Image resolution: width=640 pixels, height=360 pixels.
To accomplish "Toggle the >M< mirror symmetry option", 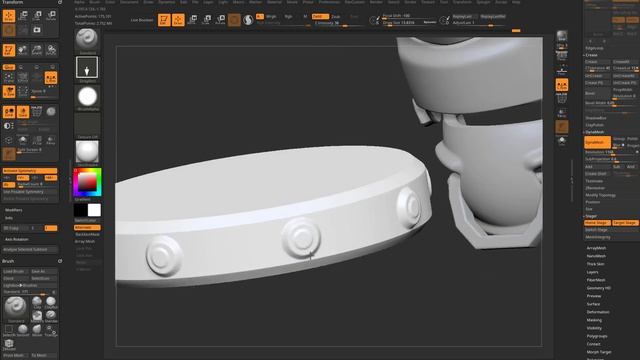I will [51, 178].
